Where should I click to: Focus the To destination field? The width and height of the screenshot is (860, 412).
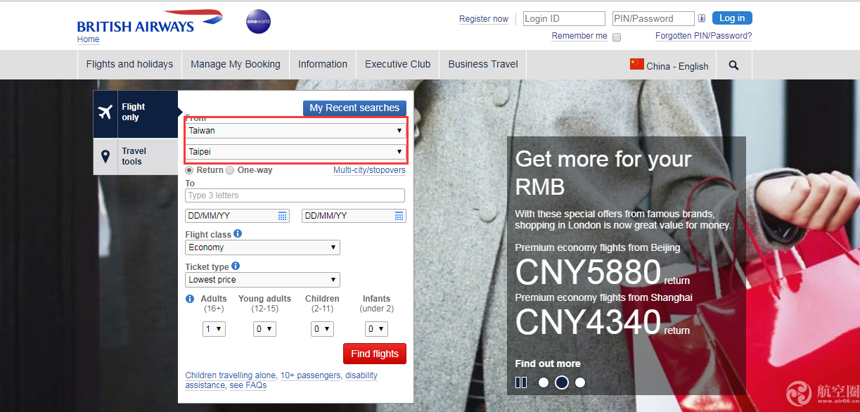[295, 195]
